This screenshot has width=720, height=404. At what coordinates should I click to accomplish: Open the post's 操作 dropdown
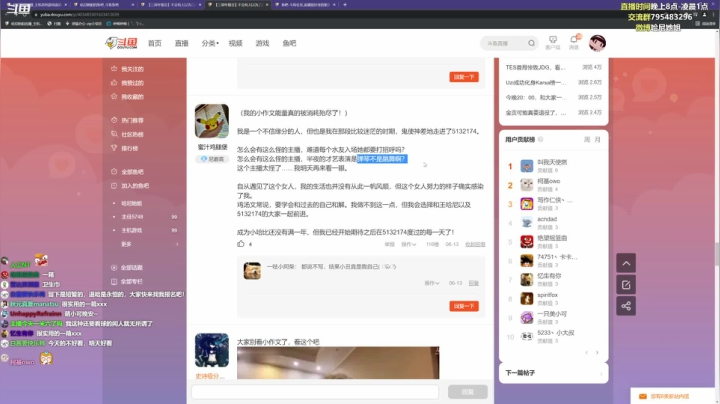click(x=408, y=245)
